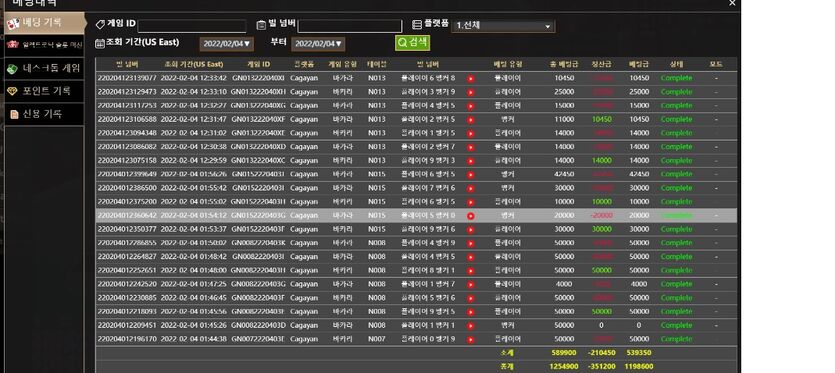835x373 pixels.
Task: Select the grand total value 1254900
Action: pos(564,367)
